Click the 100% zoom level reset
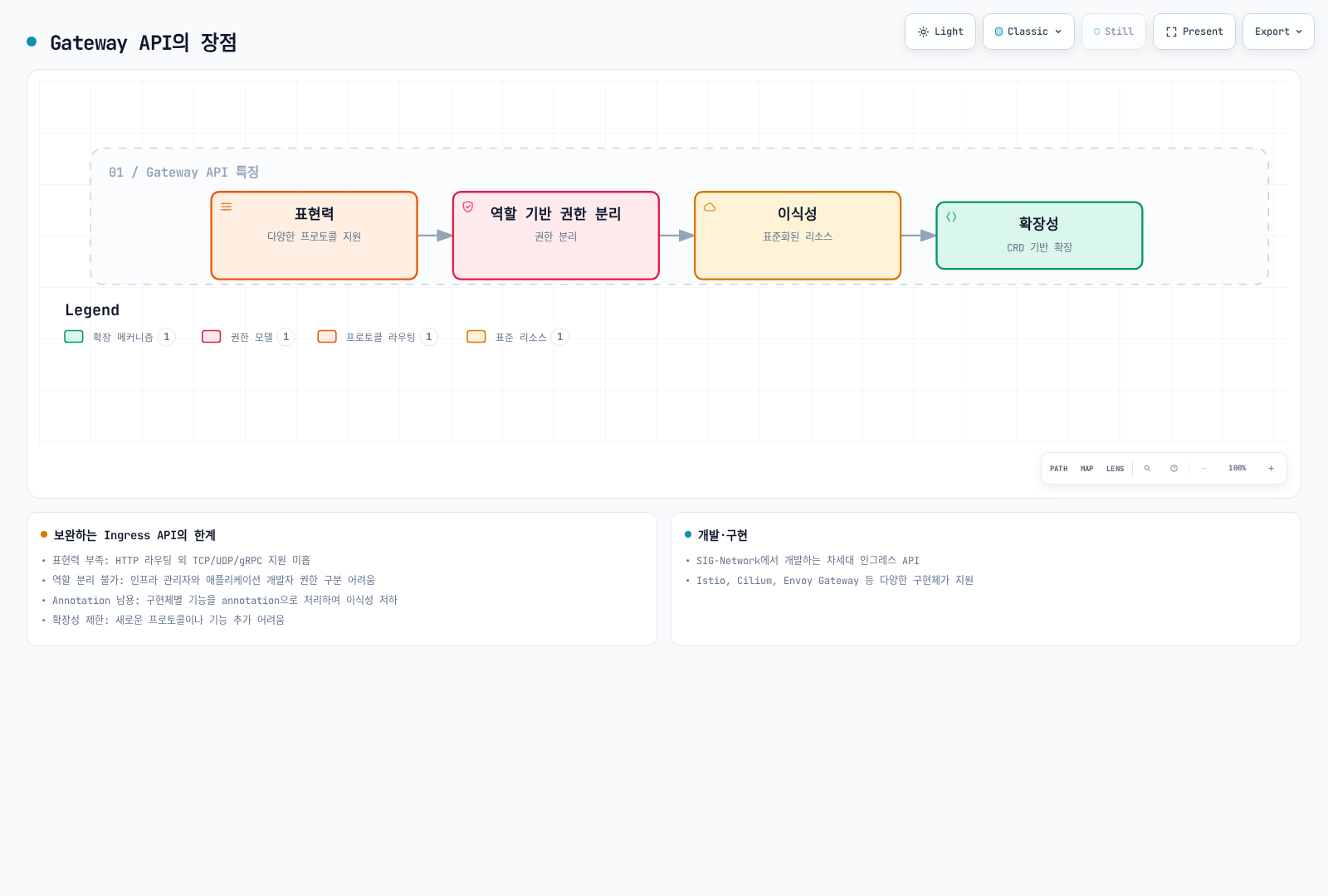This screenshot has height=896, width=1328. (1238, 469)
